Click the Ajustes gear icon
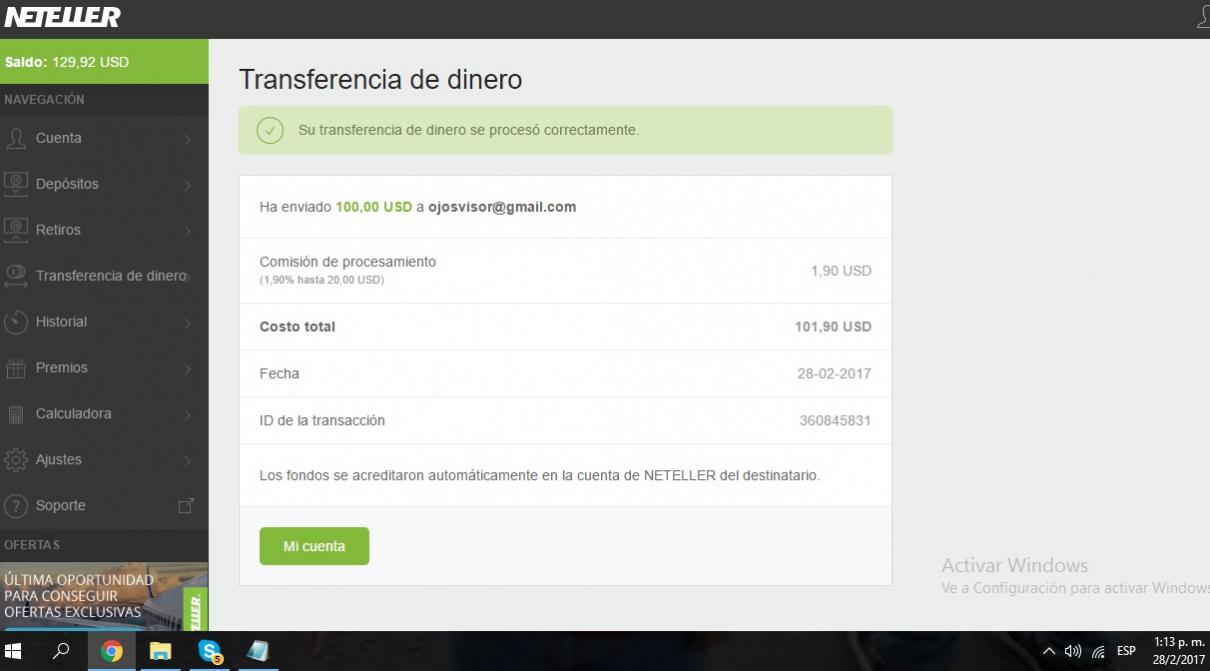Viewport: 1210px width, 671px height. click(x=16, y=460)
